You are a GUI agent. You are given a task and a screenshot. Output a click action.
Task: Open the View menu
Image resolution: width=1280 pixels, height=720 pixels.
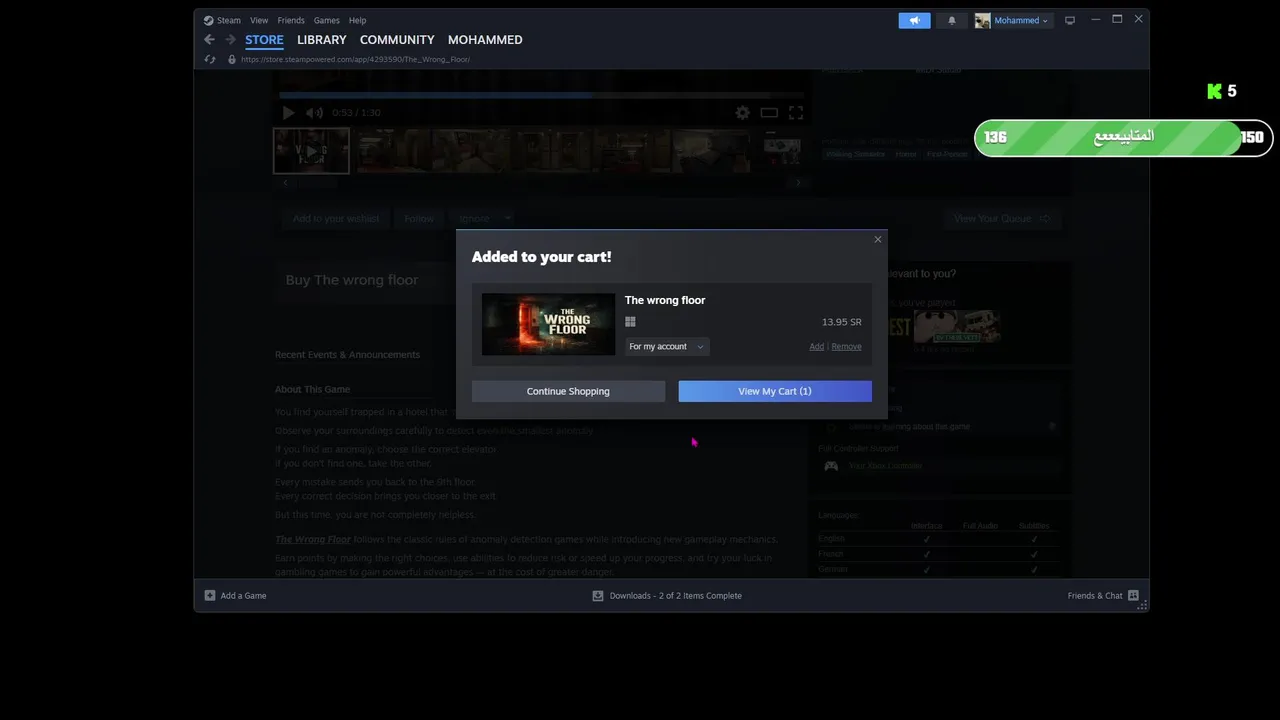click(x=259, y=20)
